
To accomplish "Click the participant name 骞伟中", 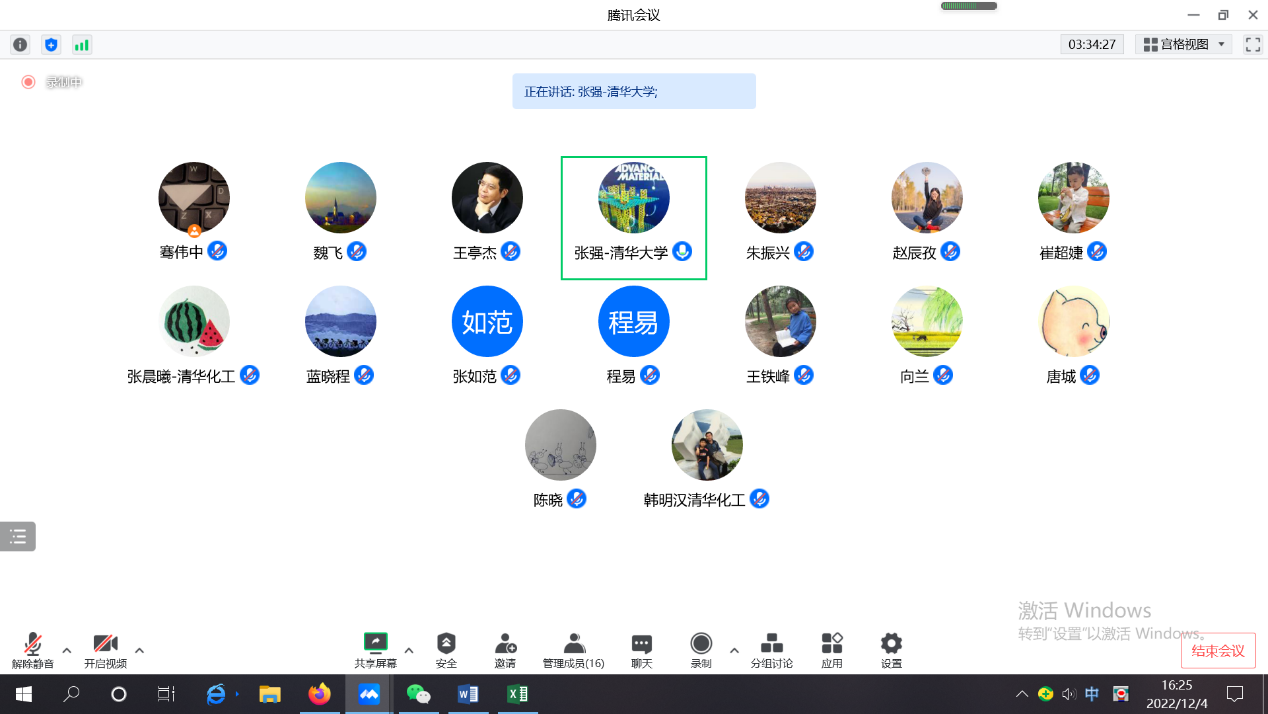I will 181,252.
